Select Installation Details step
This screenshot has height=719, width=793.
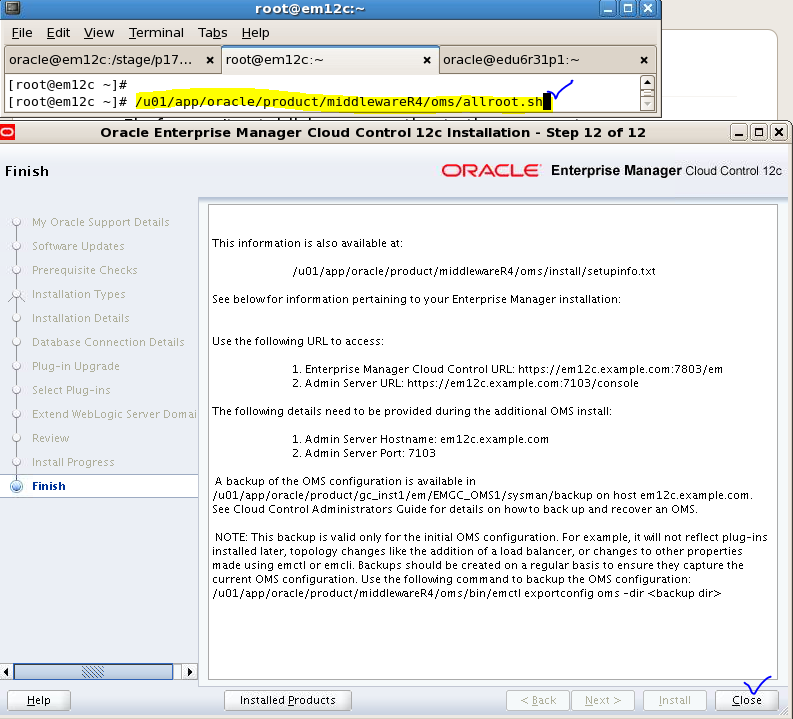tap(80, 318)
